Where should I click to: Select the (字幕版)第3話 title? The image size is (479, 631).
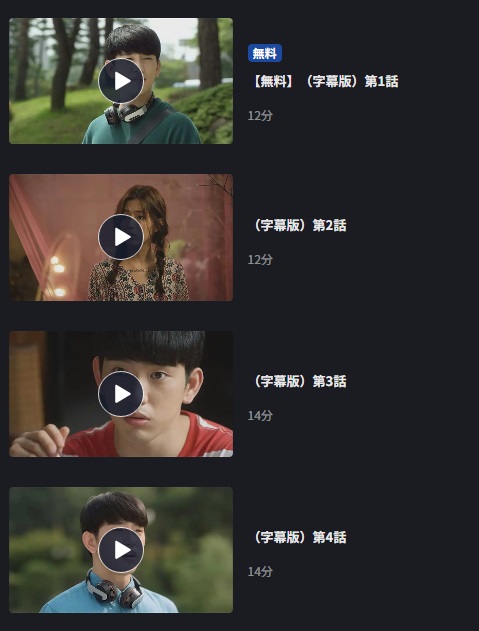(x=298, y=381)
